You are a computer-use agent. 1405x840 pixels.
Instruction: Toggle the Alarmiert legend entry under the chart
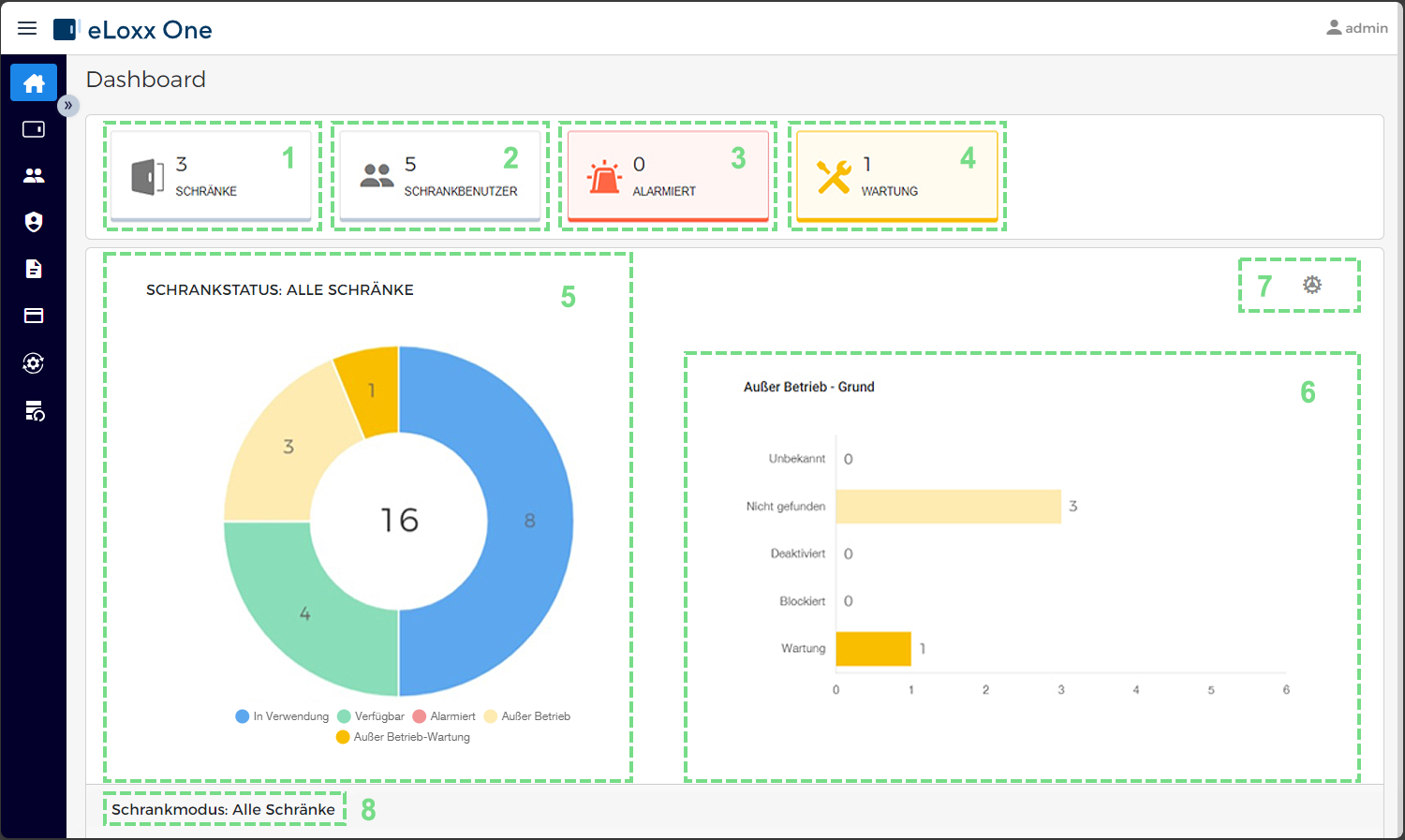point(445,716)
